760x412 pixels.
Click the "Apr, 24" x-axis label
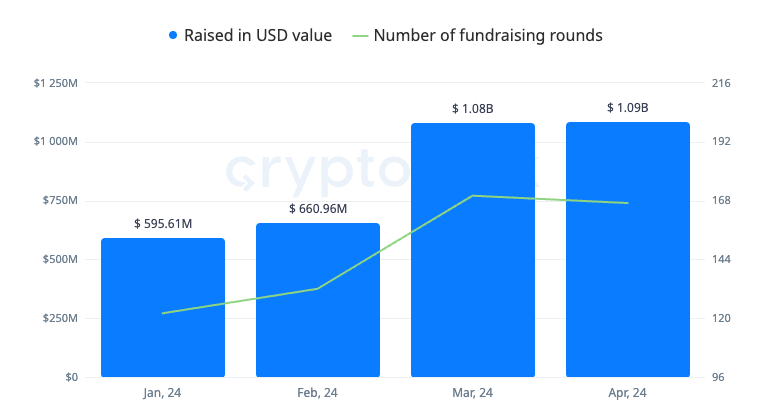[628, 393]
